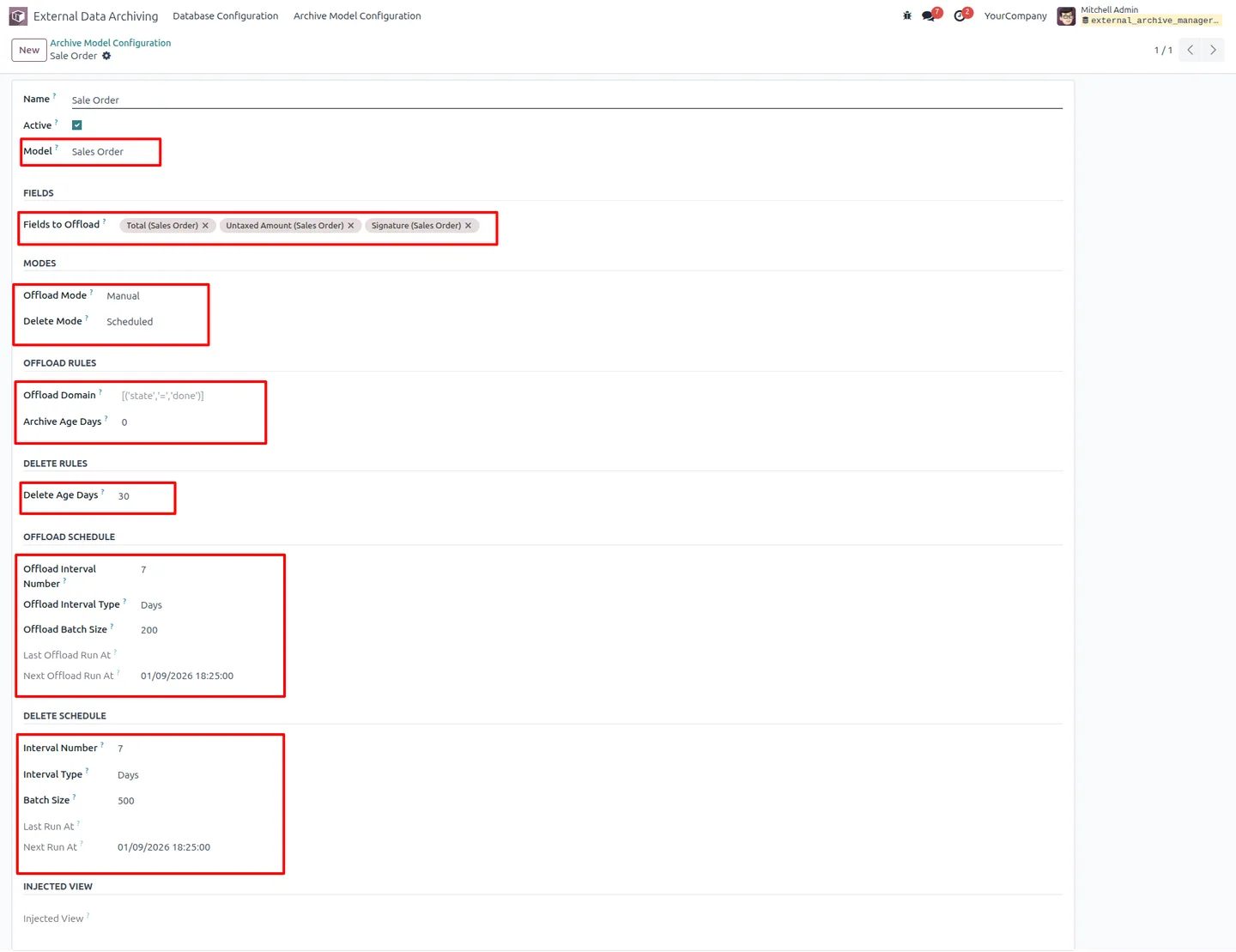Go to the previous record arrow
Viewport: 1236px width, 952px height.
[1191, 50]
